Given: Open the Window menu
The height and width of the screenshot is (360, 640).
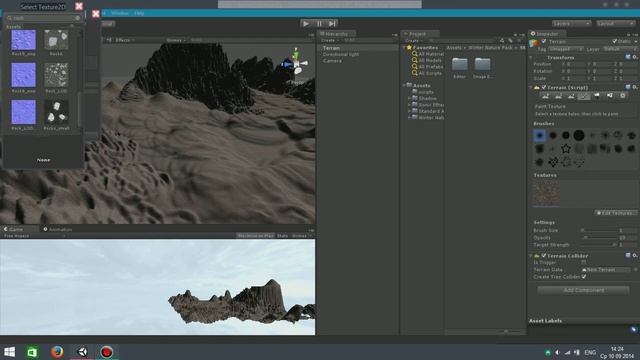Looking at the screenshot, I should coord(120,13).
